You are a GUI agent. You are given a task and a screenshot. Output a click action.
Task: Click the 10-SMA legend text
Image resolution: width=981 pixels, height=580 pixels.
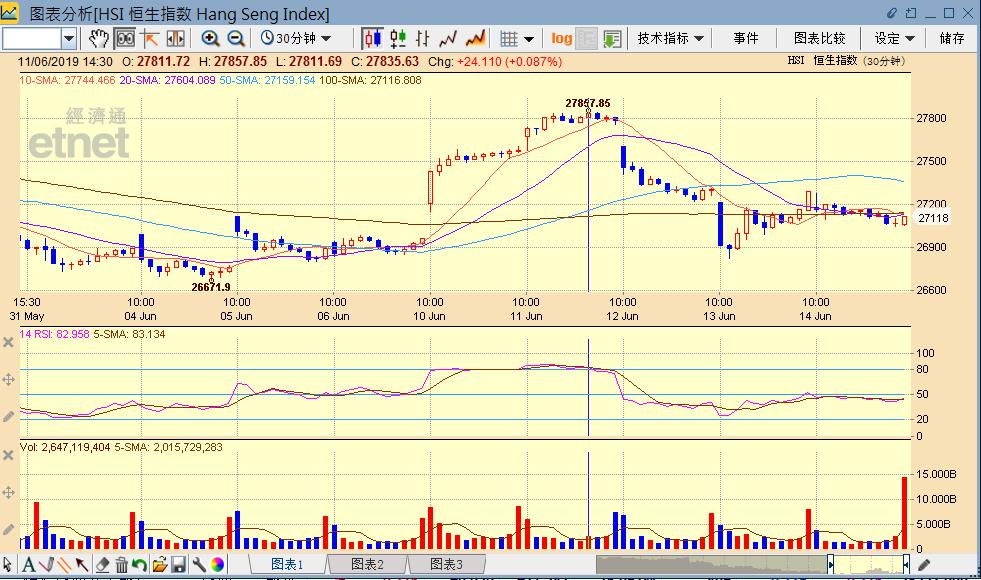tap(68, 80)
